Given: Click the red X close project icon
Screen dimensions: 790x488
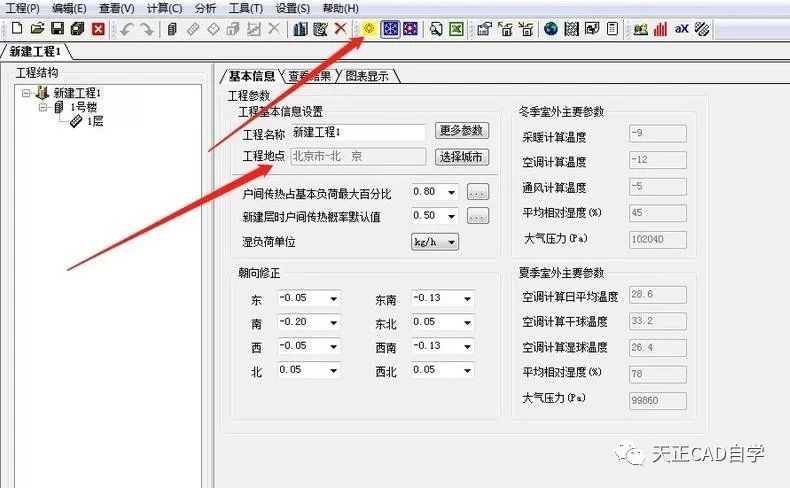Looking at the screenshot, I should point(98,29).
